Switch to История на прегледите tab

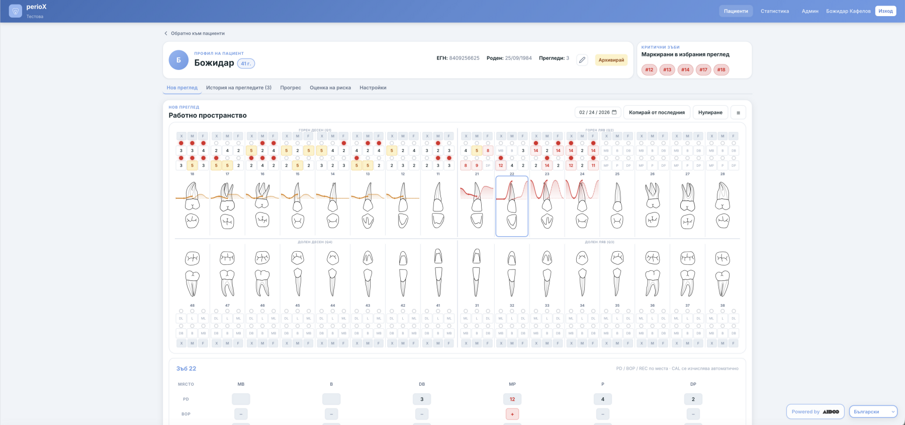(238, 88)
